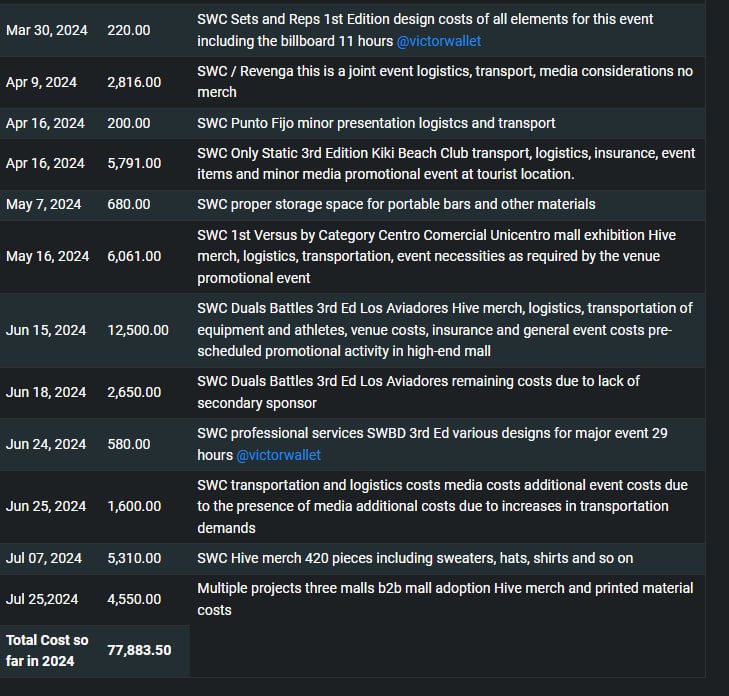The width and height of the screenshot is (729, 696).
Task: Click the storage space for portable bars text
Action: [396, 205]
